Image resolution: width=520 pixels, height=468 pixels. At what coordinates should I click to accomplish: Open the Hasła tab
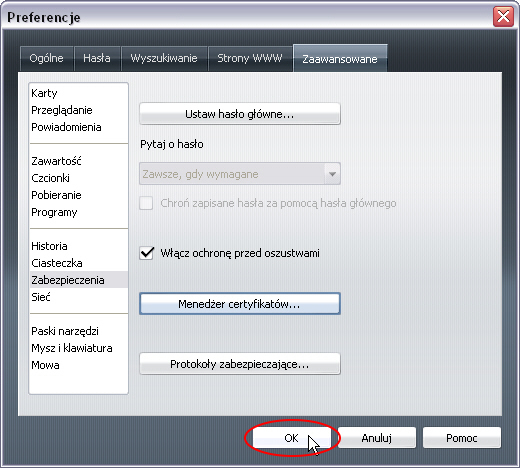[97, 58]
